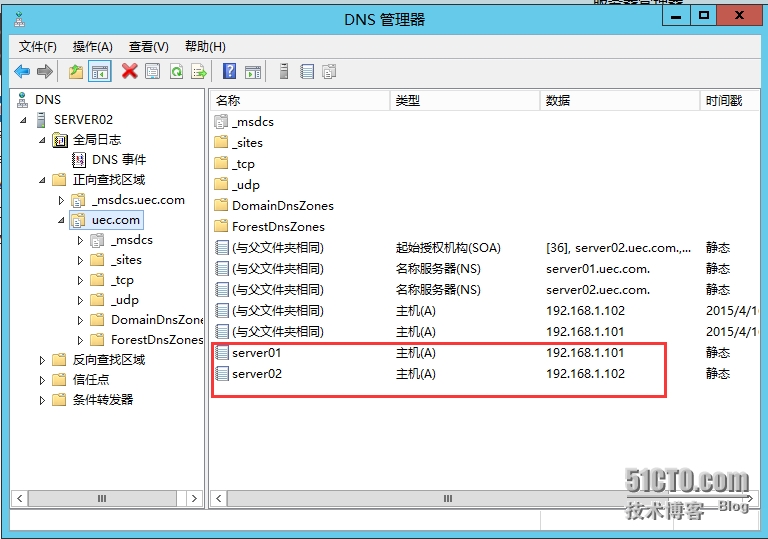Click the Refresh toolbar icon

click(x=176, y=72)
